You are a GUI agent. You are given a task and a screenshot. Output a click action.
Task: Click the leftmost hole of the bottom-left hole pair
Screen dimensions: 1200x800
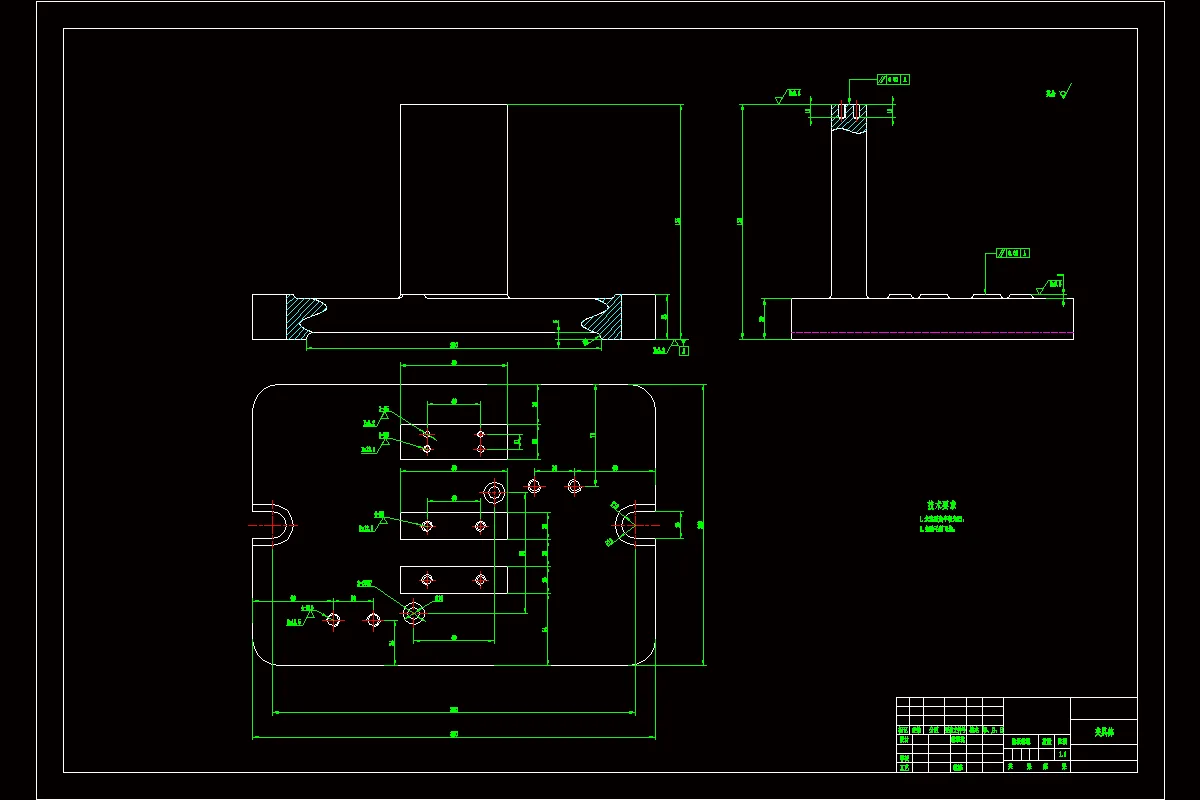pyautogui.click(x=333, y=620)
